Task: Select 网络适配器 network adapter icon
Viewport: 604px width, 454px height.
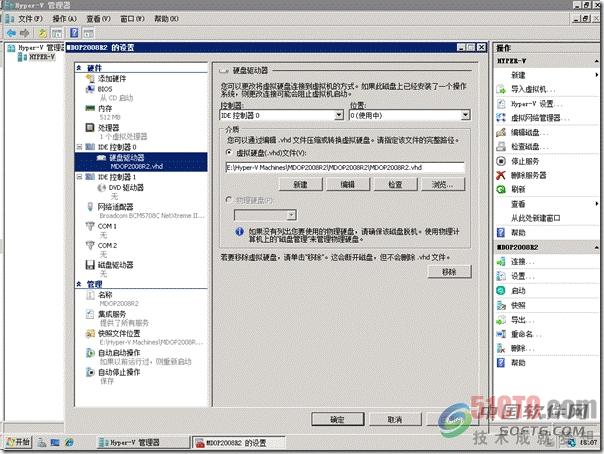Action: click(x=90, y=207)
